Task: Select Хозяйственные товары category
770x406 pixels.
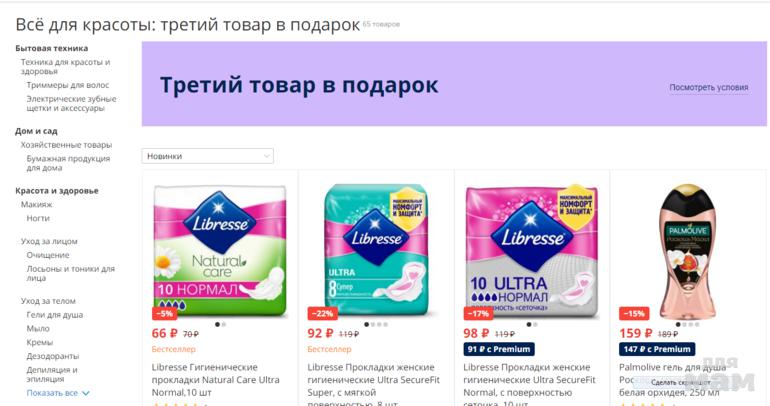Action: click(x=66, y=145)
